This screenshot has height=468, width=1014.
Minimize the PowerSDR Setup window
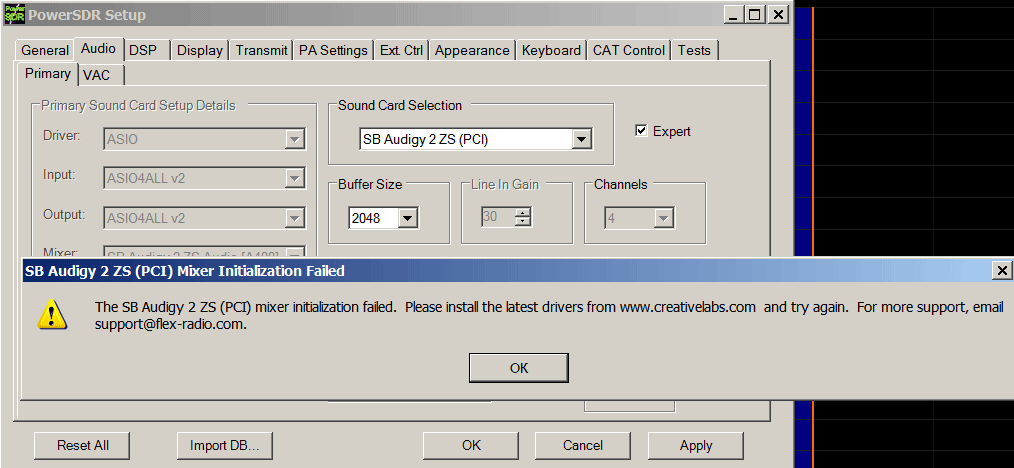click(x=735, y=15)
